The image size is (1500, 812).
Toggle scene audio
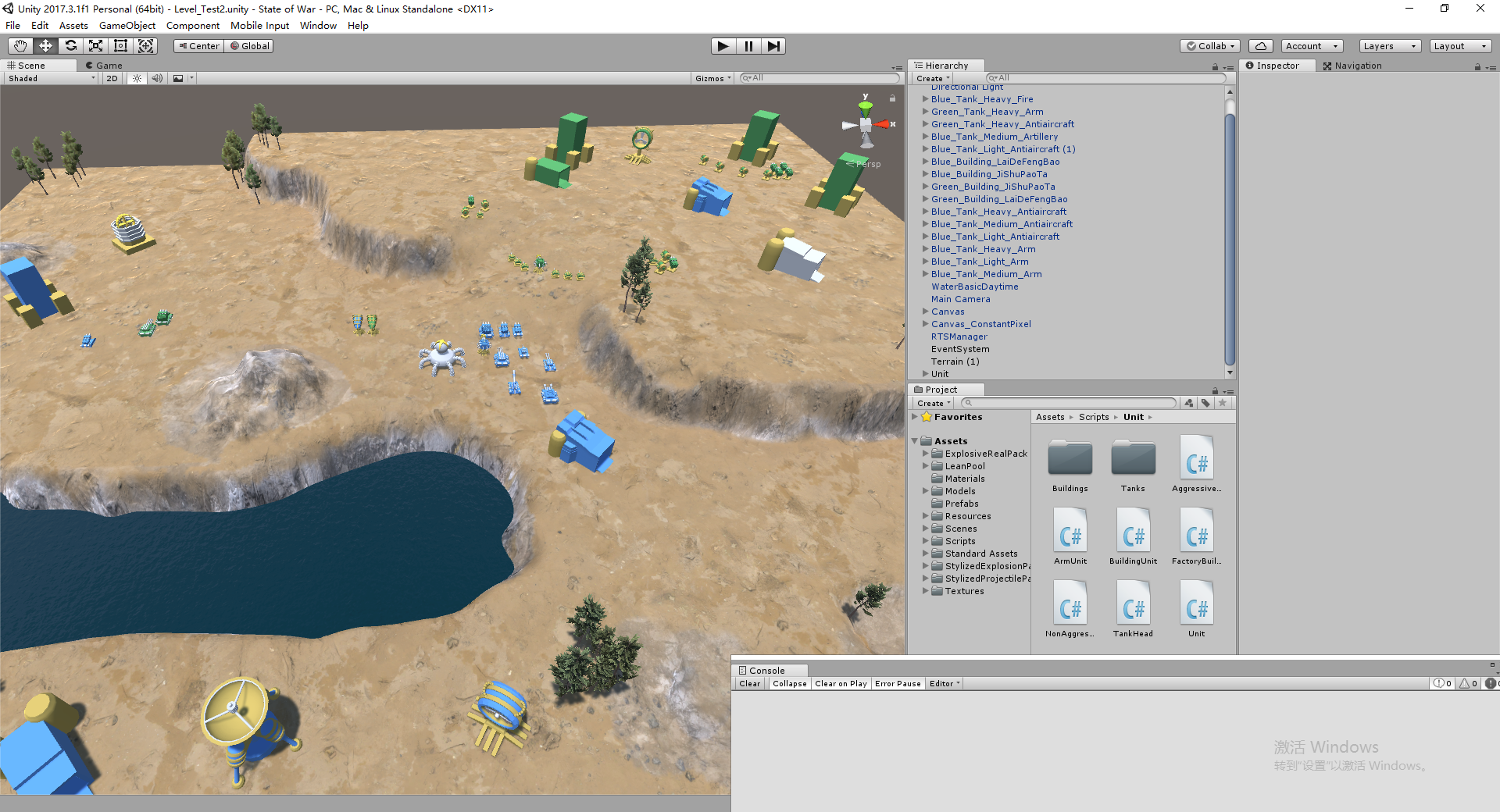pos(157,78)
